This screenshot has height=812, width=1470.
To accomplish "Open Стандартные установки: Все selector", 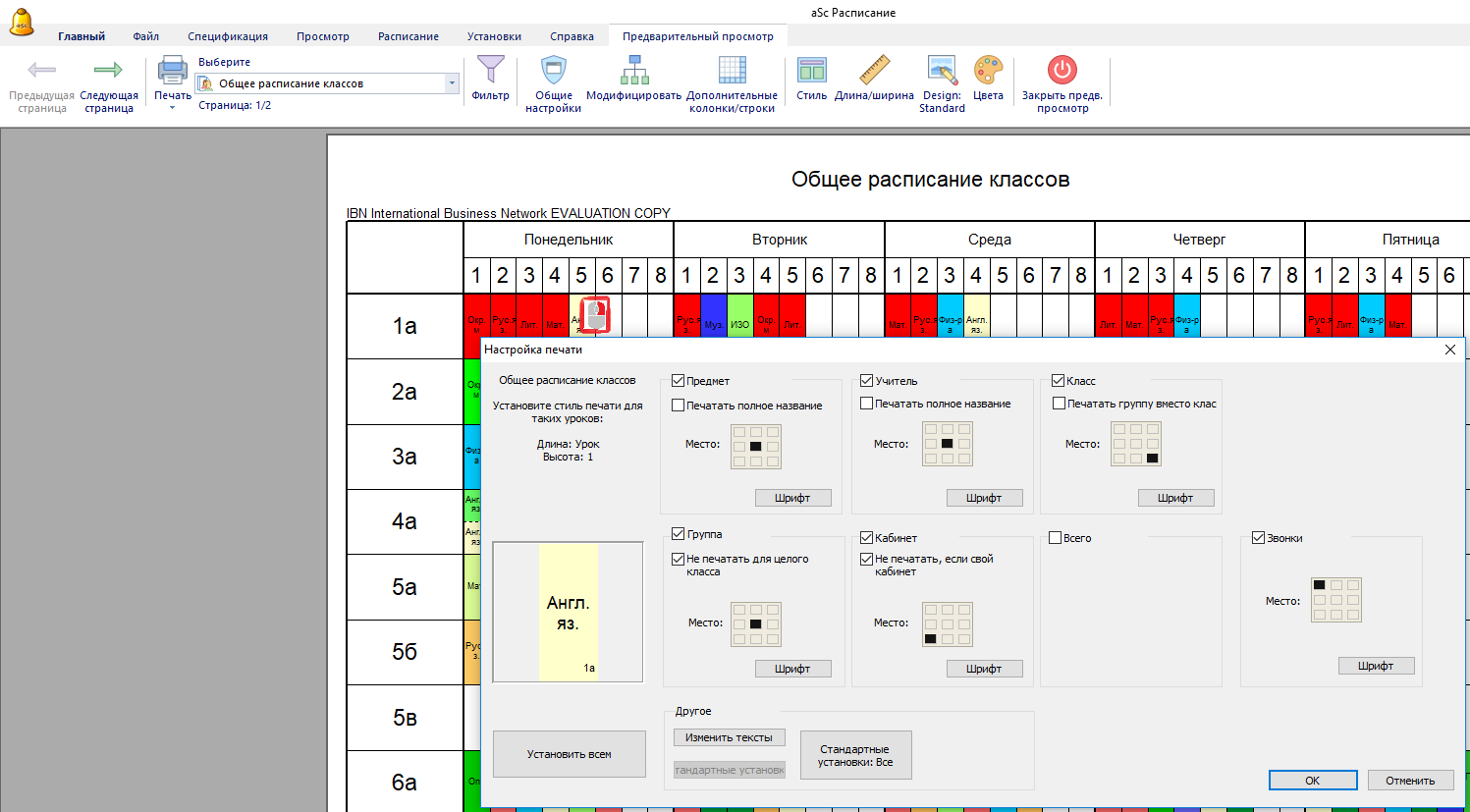I will coord(855,755).
